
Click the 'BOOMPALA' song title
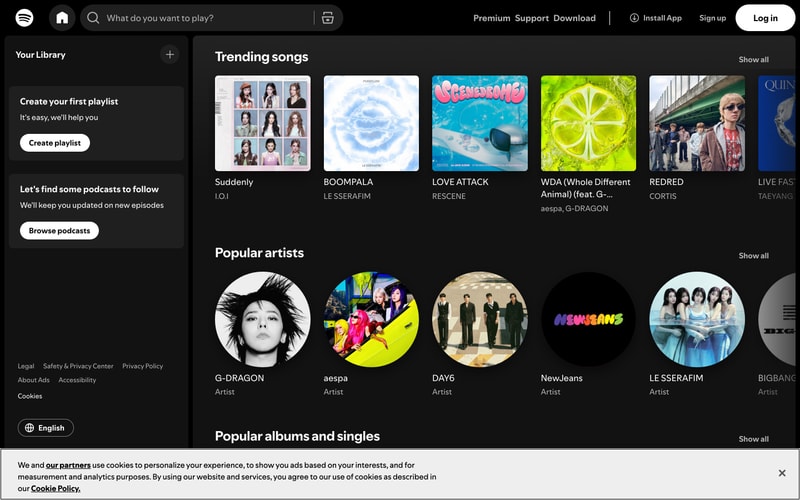tap(348, 182)
